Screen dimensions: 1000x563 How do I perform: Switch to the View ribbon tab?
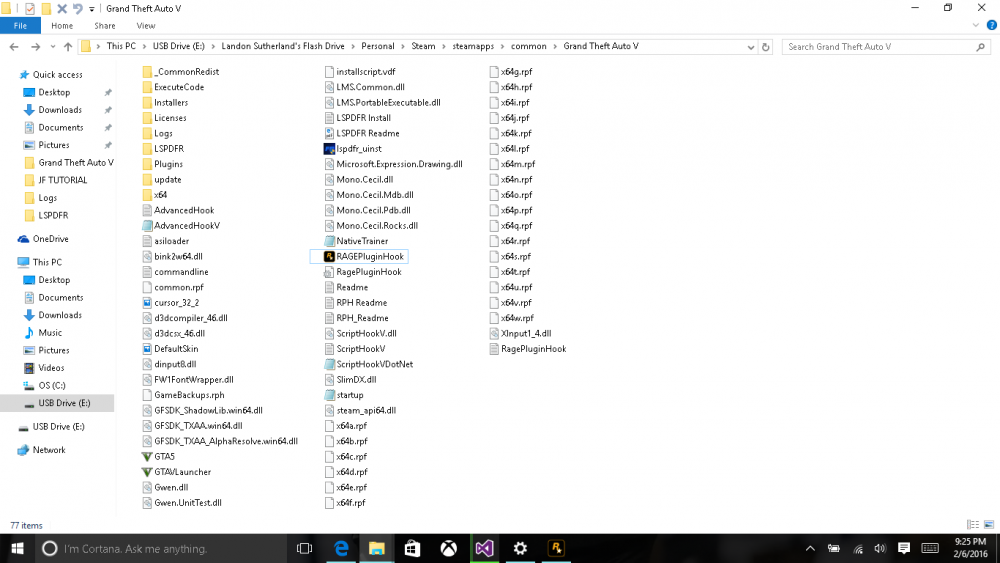pos(145,26)
